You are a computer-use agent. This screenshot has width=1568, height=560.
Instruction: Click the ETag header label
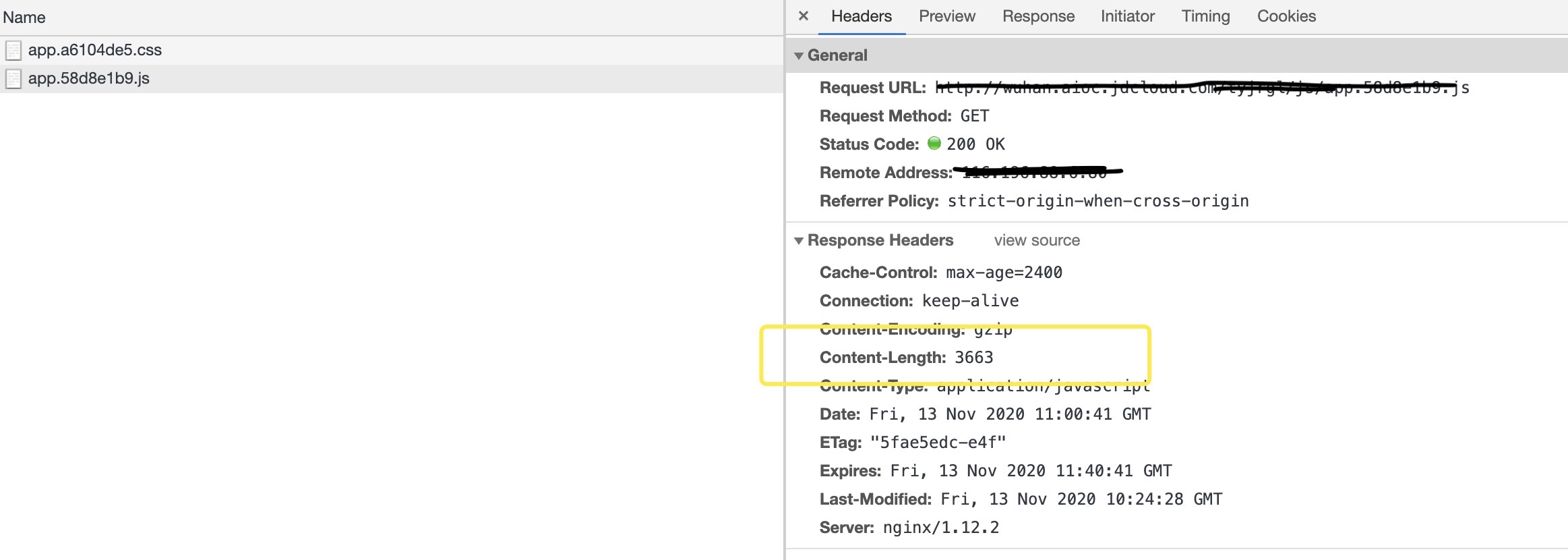841,443
